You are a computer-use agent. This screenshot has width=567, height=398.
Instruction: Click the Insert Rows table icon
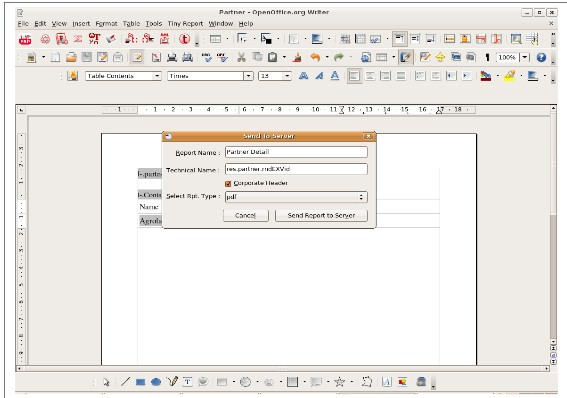pyautogui.click(x=449, y=39)
